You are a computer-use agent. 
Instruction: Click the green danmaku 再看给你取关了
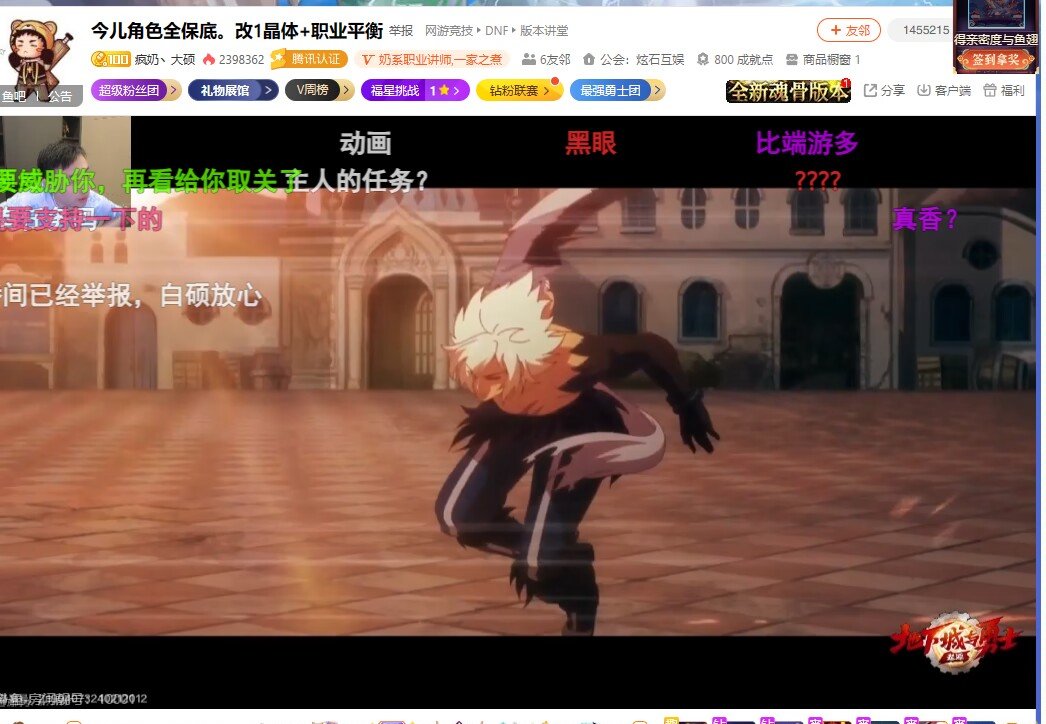pos(212,181)
